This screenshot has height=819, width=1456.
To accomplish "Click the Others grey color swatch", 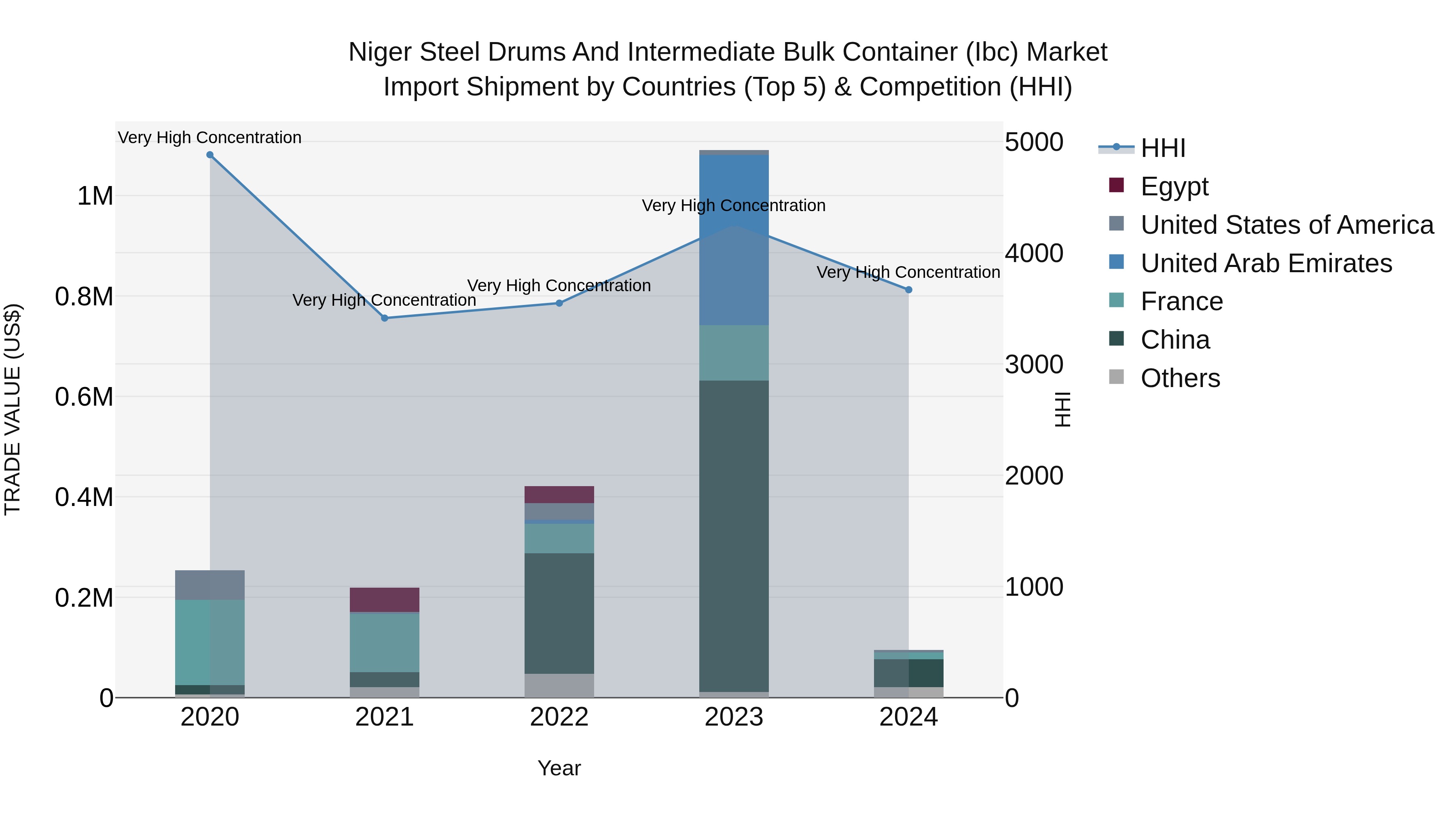I will point(1116,377).
